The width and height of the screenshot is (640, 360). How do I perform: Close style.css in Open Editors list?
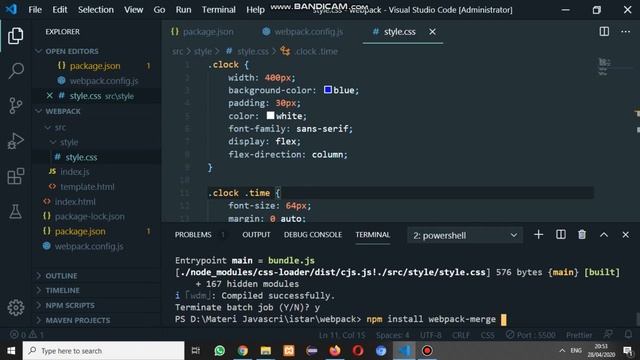tap(49, 96)
